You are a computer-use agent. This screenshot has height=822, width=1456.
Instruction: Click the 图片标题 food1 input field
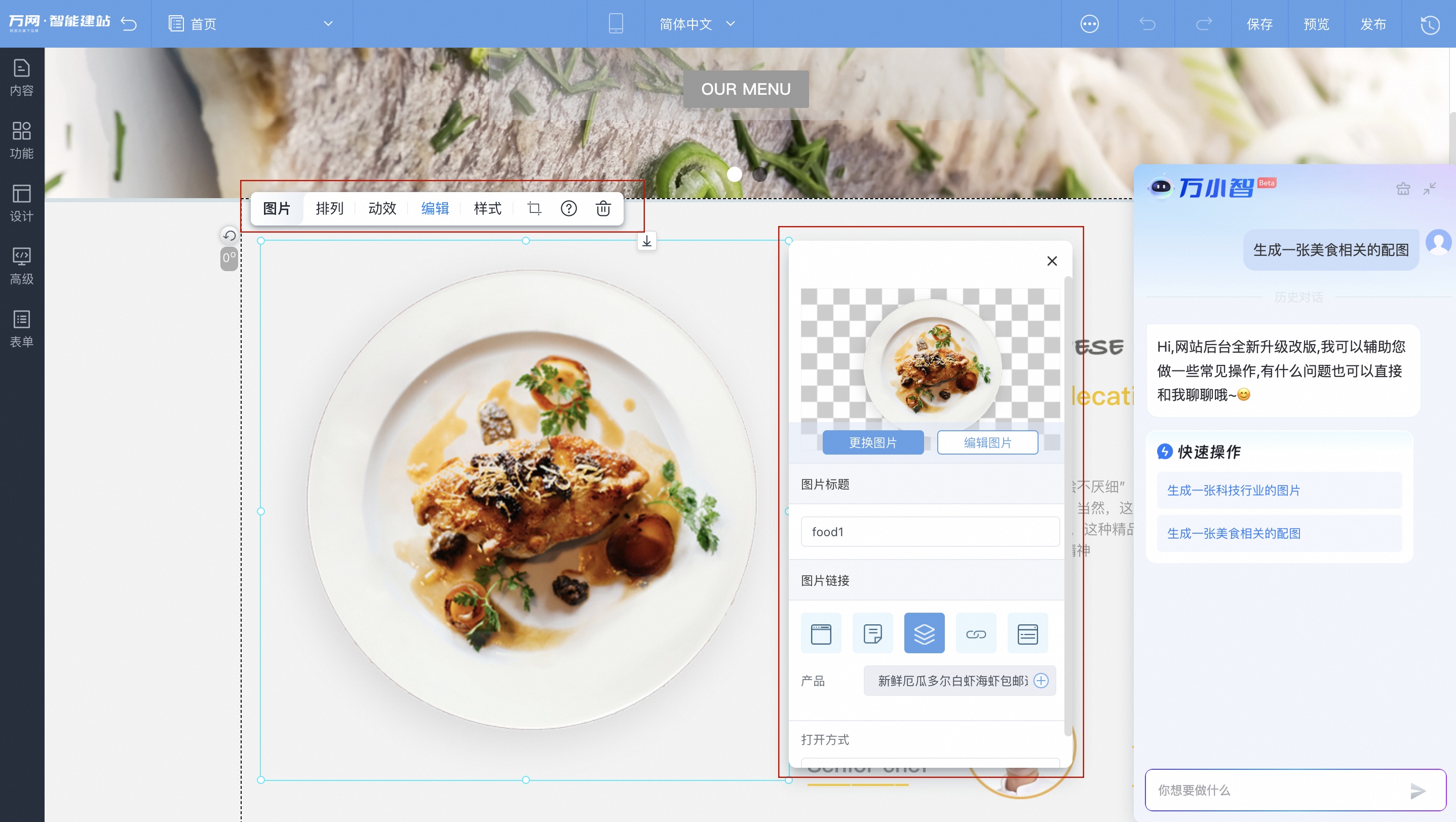coord(930,532)
